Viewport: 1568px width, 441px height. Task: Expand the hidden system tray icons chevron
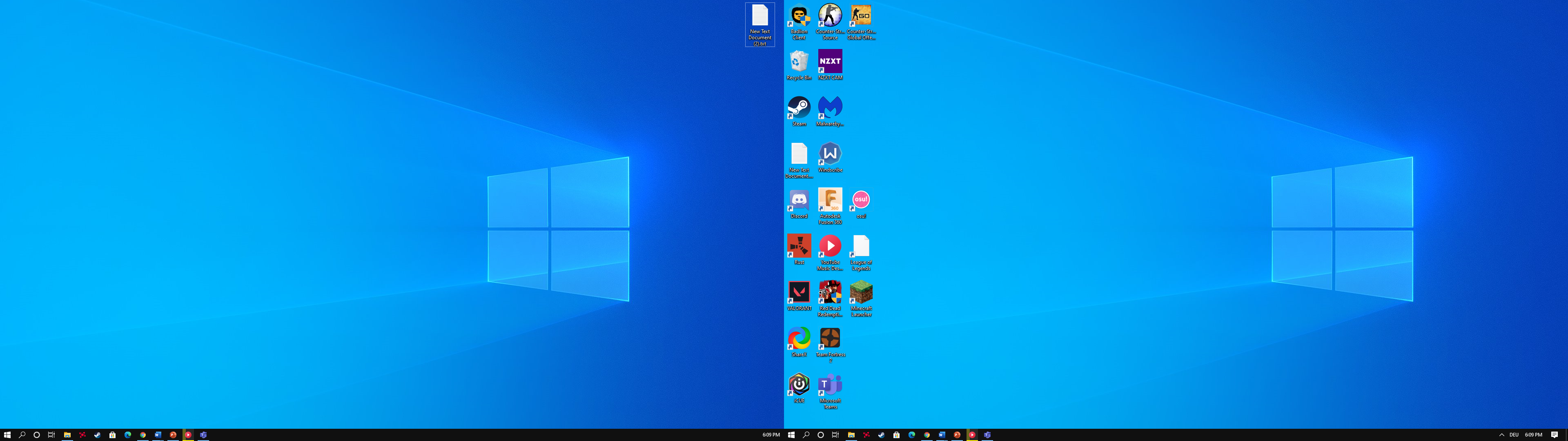(1501, 435)
